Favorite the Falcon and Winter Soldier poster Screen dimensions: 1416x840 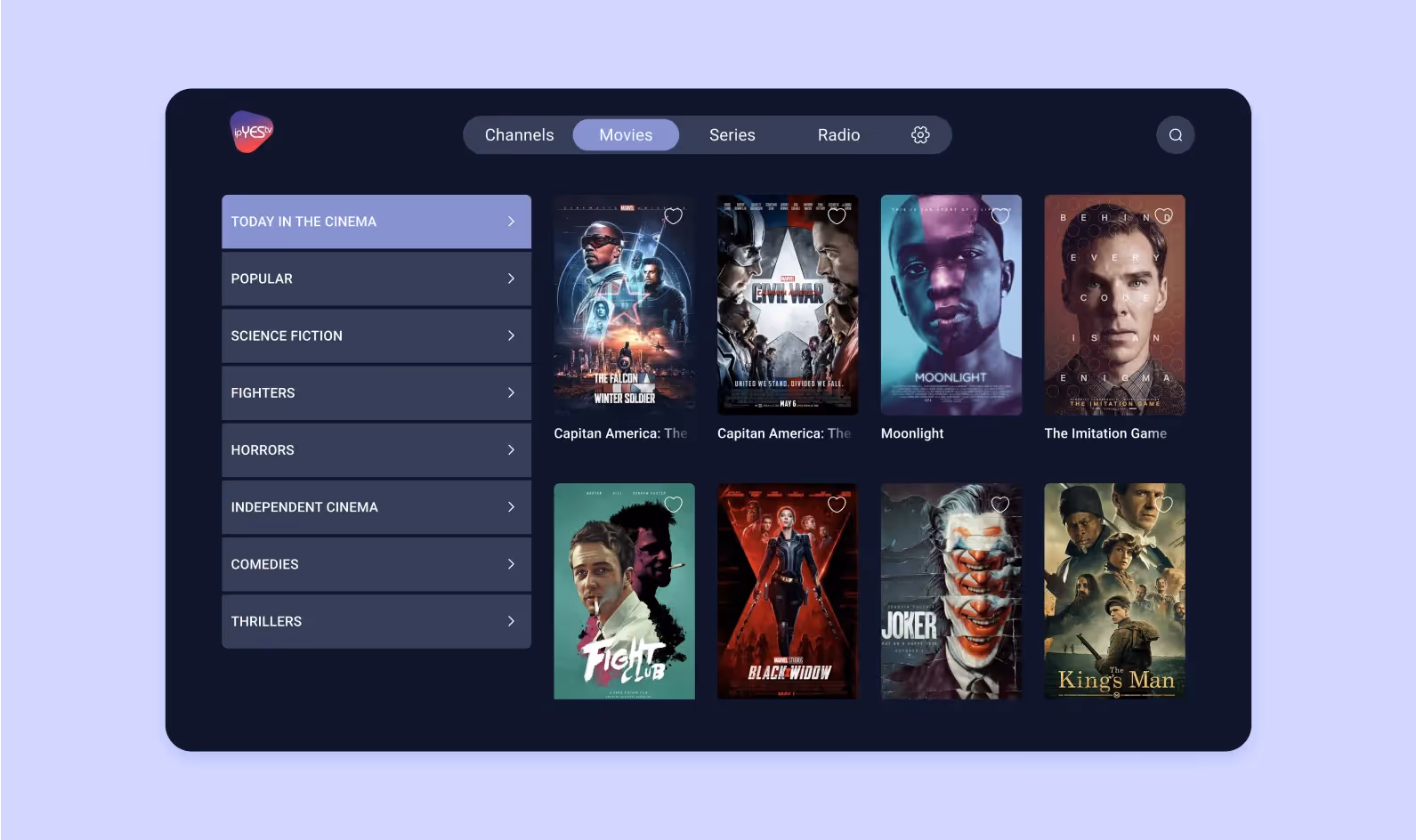[x=674, y=216]
